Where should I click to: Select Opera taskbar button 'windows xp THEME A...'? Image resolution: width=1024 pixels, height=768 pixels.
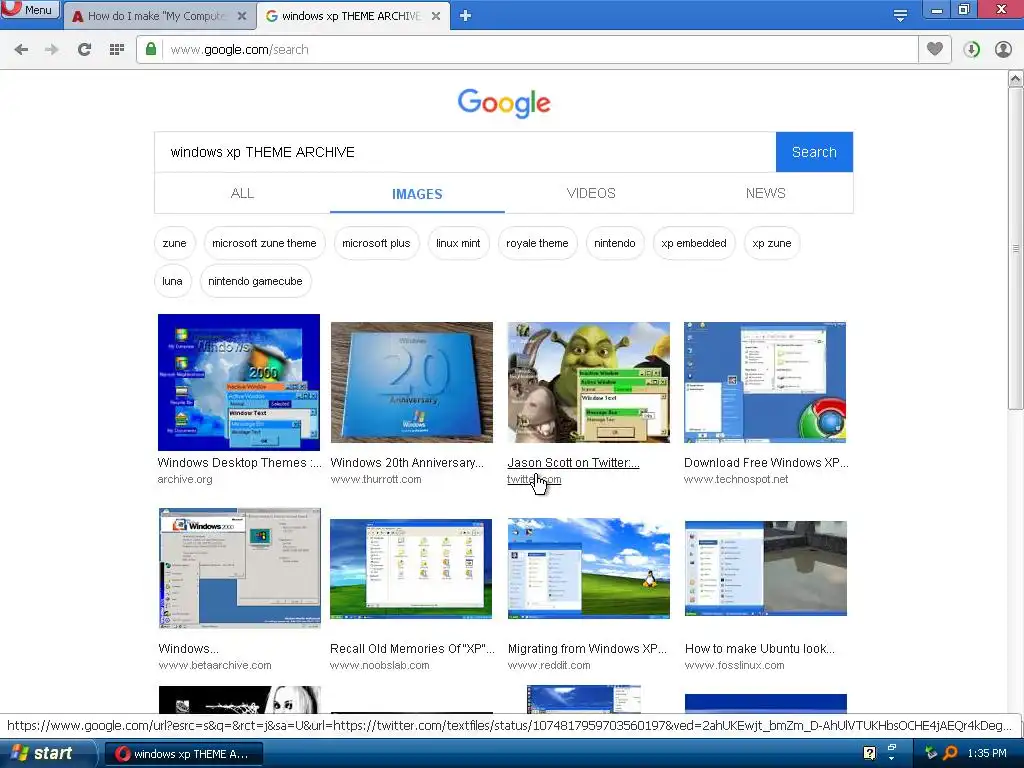click(184, 754)
